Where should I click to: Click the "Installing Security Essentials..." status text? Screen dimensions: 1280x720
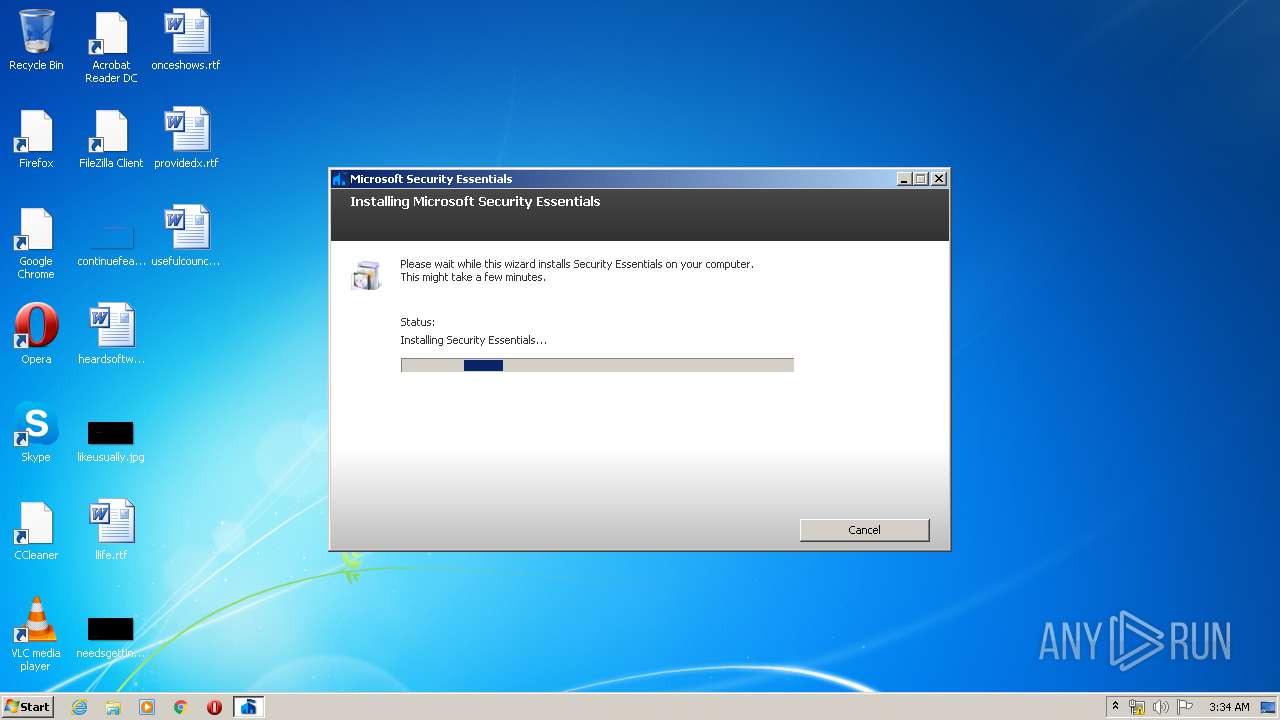pyautogui.click(x=473, y=340)
